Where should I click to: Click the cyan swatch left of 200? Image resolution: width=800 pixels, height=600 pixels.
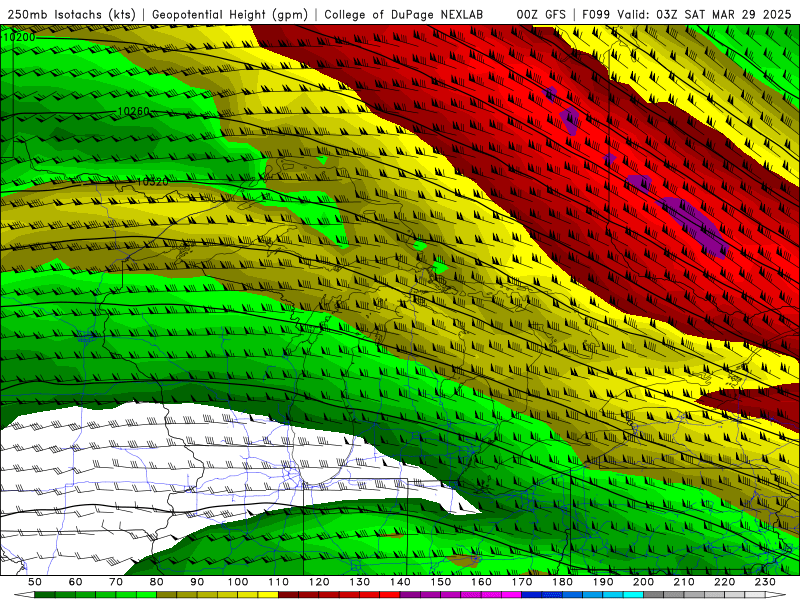633,595
